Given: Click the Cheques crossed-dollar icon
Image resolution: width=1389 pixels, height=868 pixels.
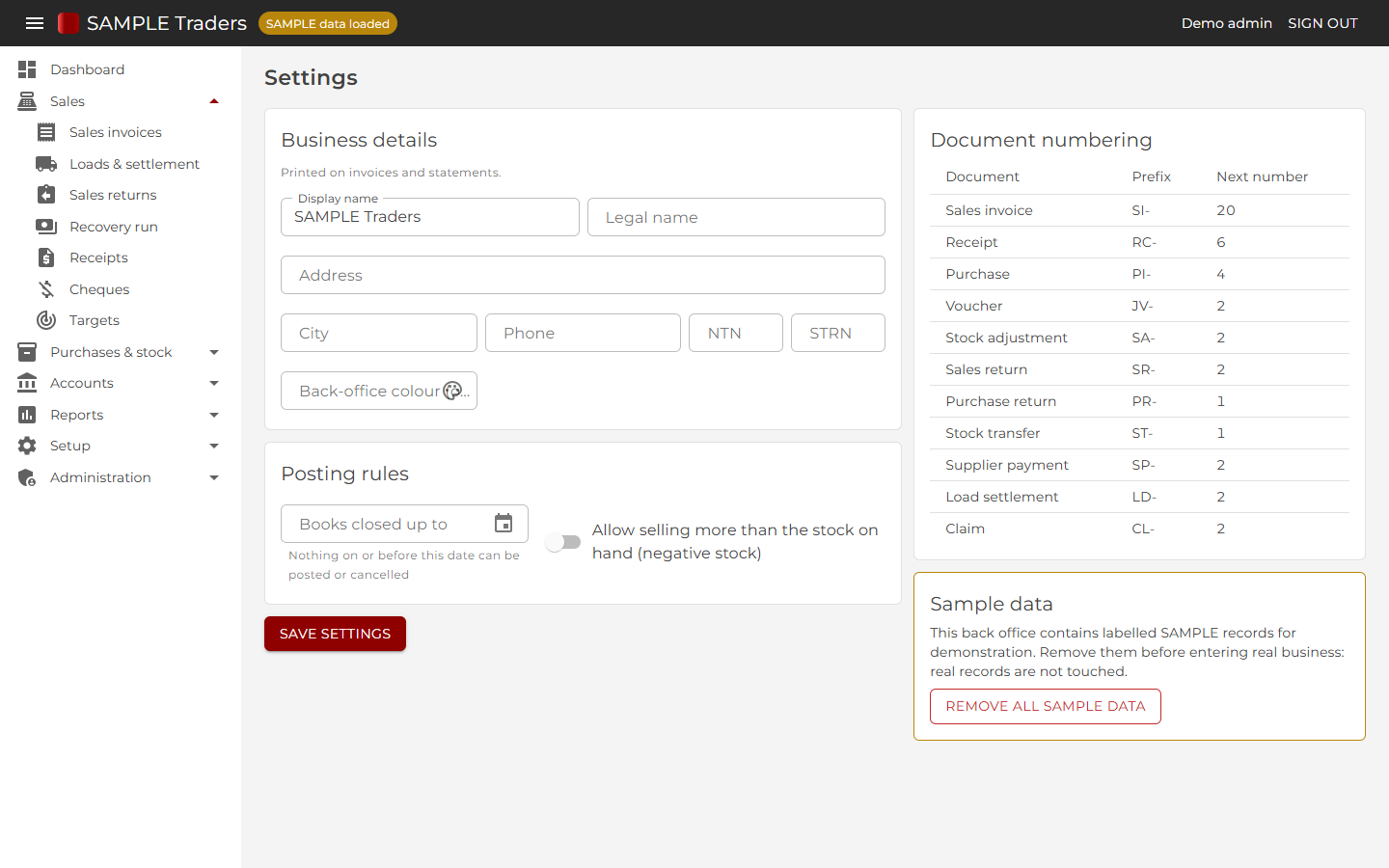Looking at the screenshot, I should click(46, 289).
